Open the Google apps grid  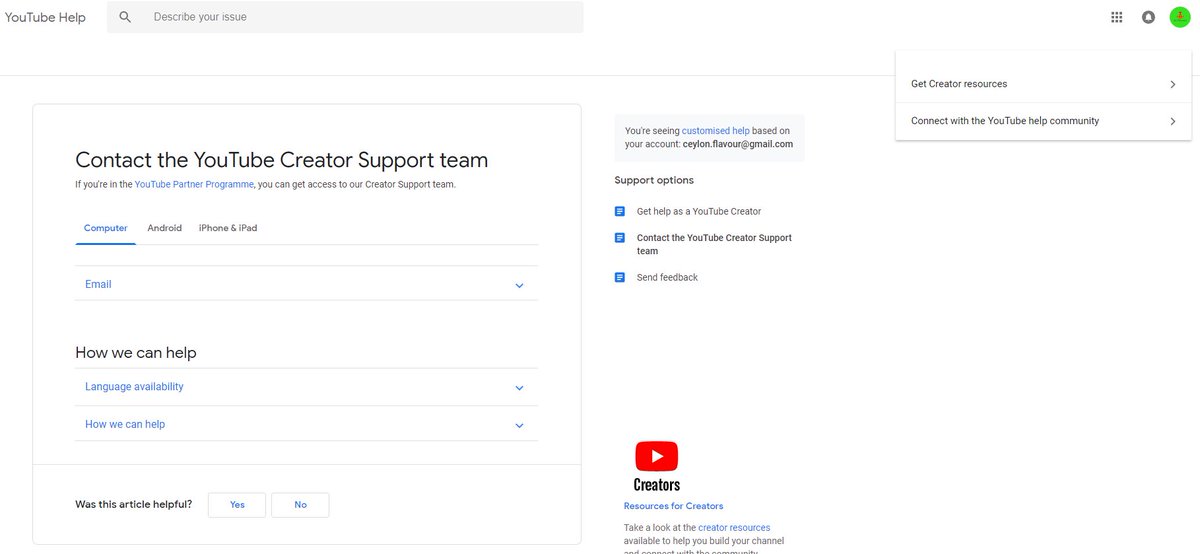1117,17
